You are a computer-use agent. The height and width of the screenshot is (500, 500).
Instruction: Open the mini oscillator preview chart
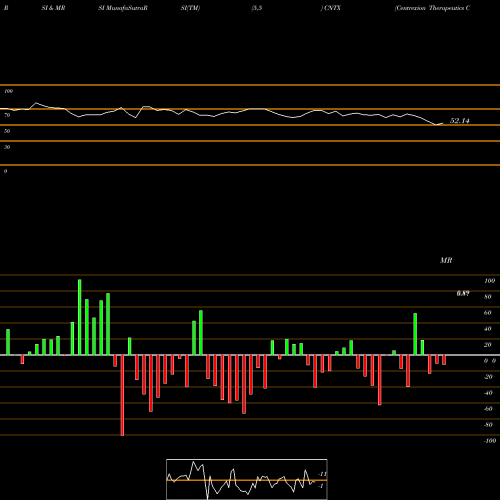(247, 479)
